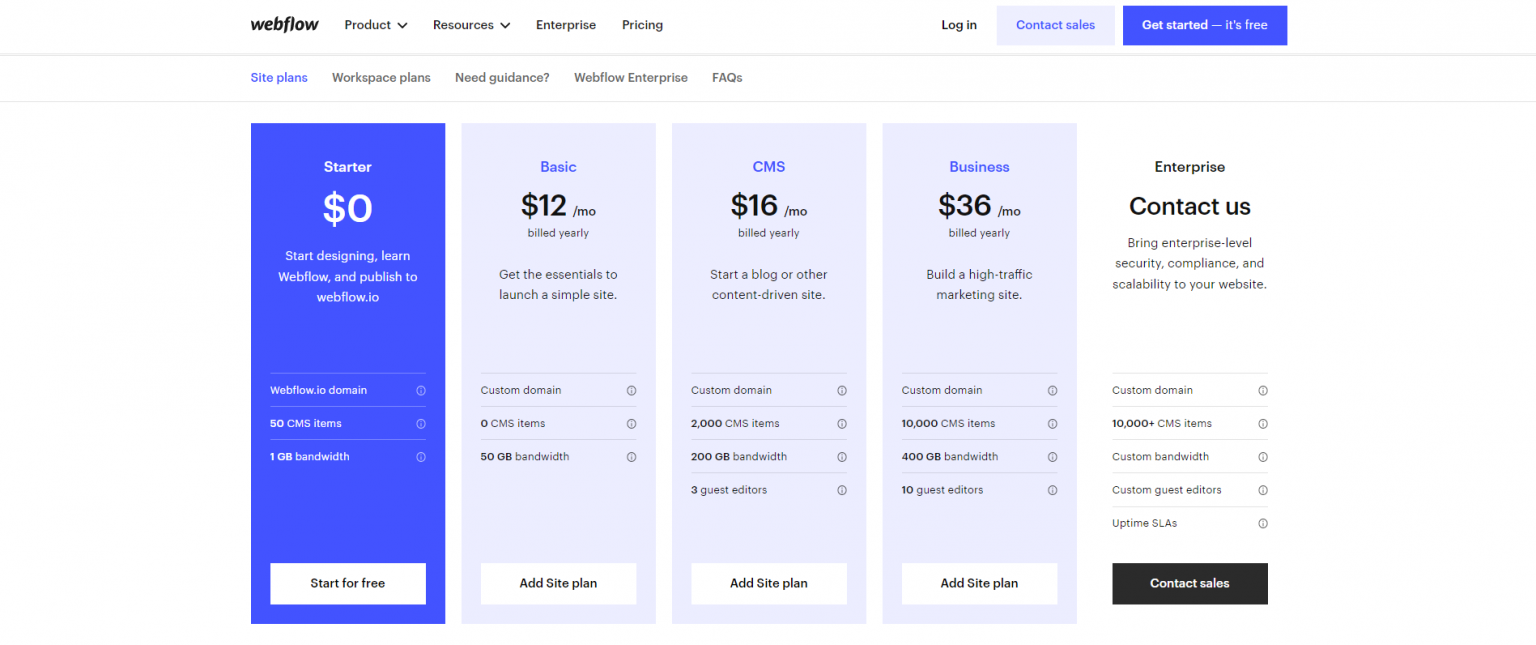Show info for Uptime SLAs

click(1263, 523)
